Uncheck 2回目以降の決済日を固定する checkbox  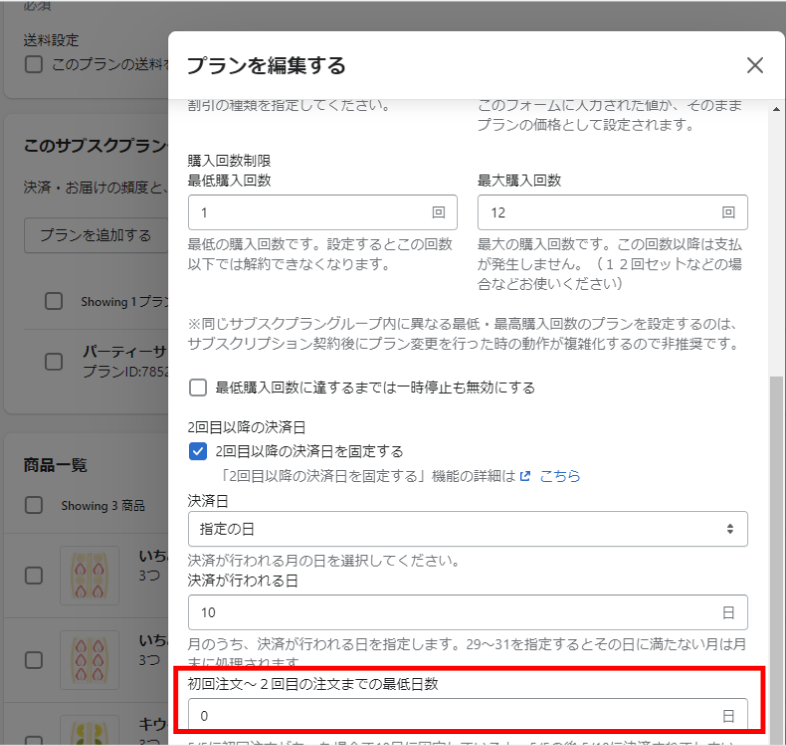tap(198, 451)
